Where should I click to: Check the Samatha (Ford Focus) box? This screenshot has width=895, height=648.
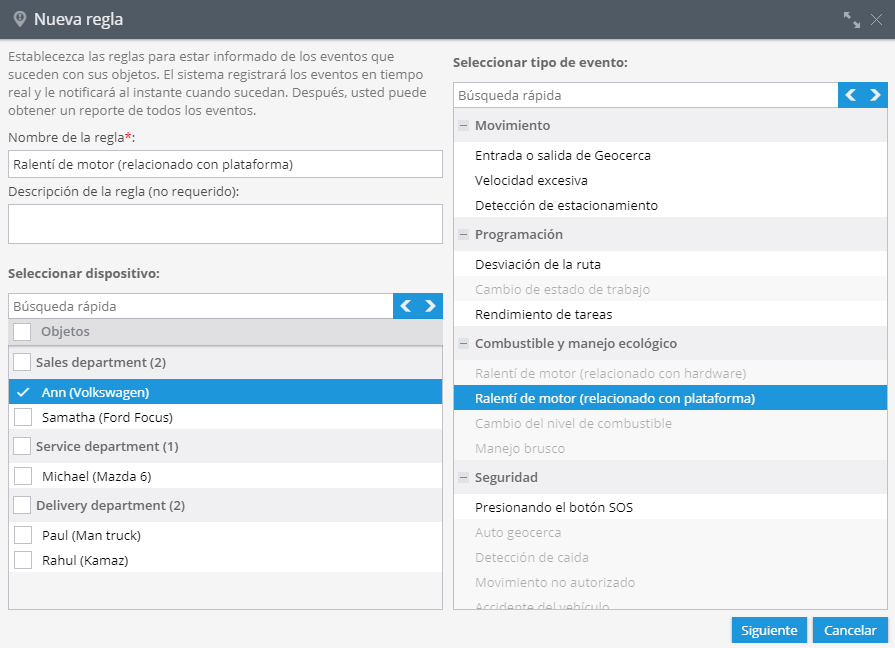click(23, 417)
